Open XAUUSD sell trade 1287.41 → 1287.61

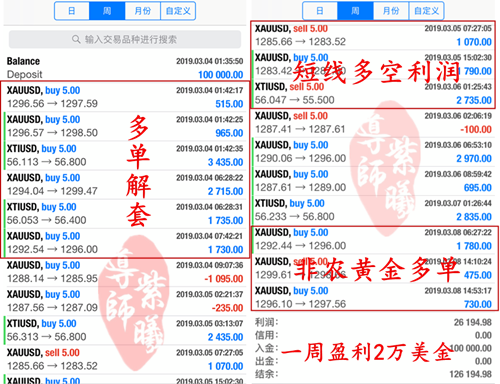pos(373,122)
